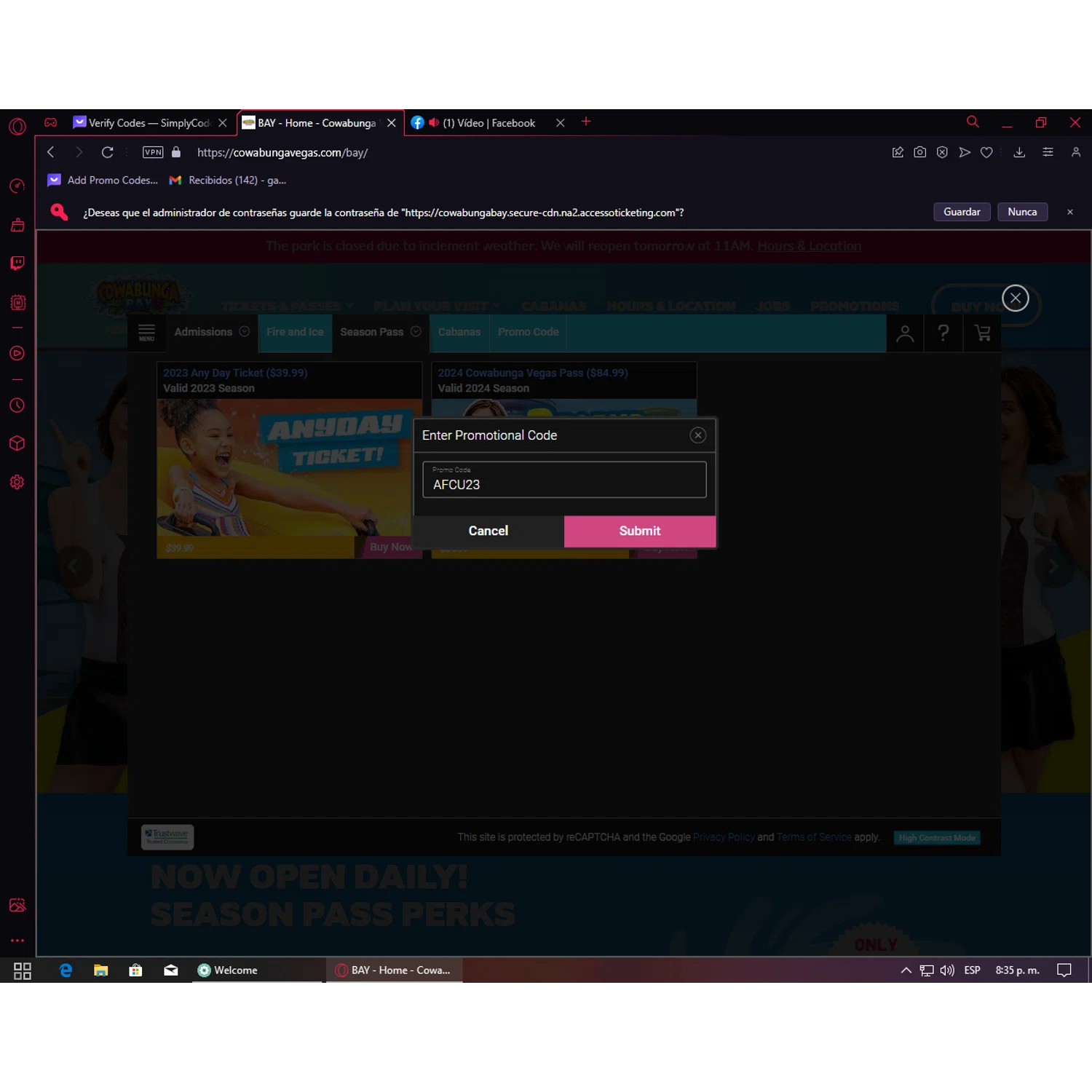1092x1092 pixels.
Task: Submit the promo code AFCU23
Action: pyautogui.click(x=640, y=531)
